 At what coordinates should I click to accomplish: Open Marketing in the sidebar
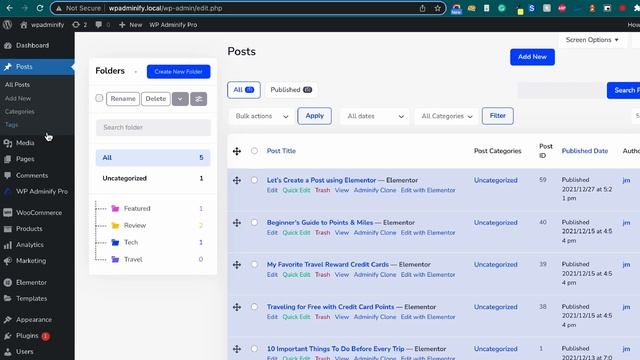(x=31, y=261)
